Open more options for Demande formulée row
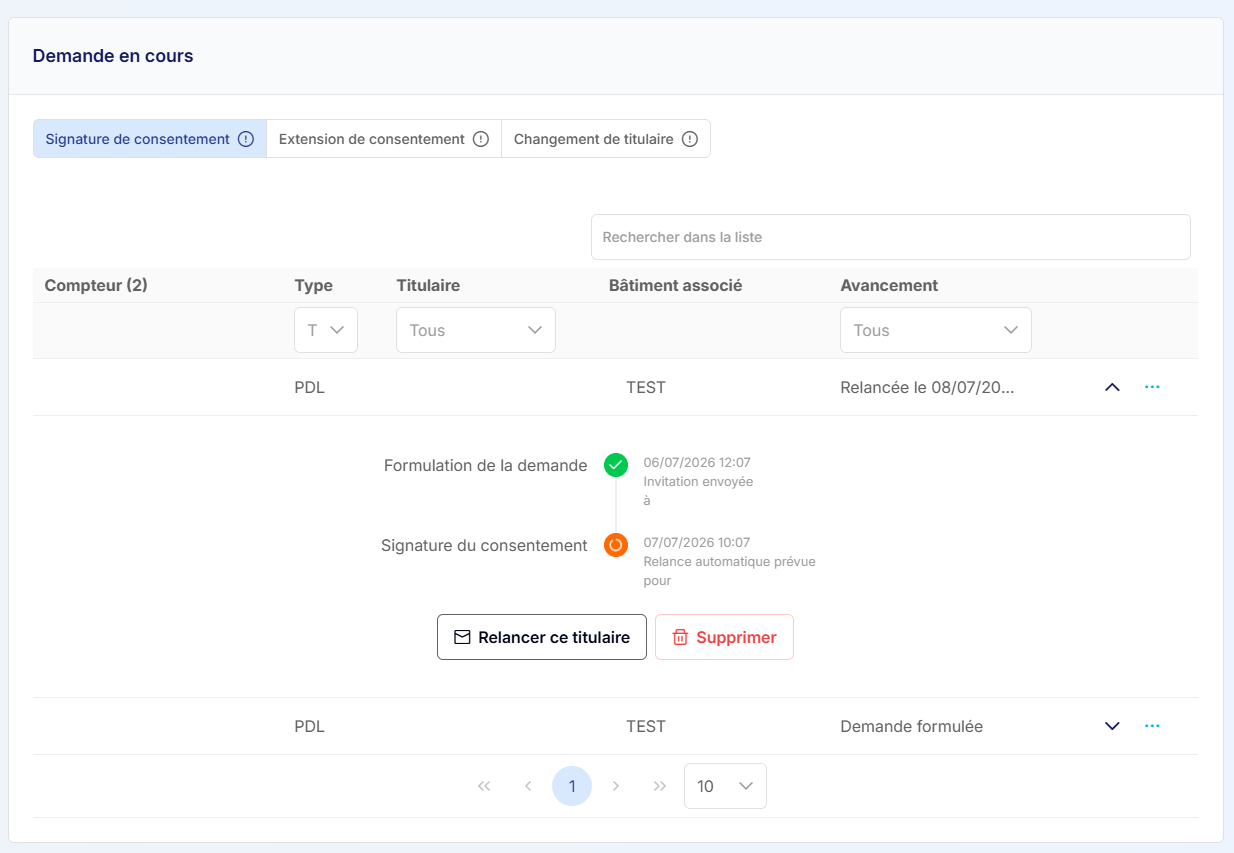 (1152, 726)
